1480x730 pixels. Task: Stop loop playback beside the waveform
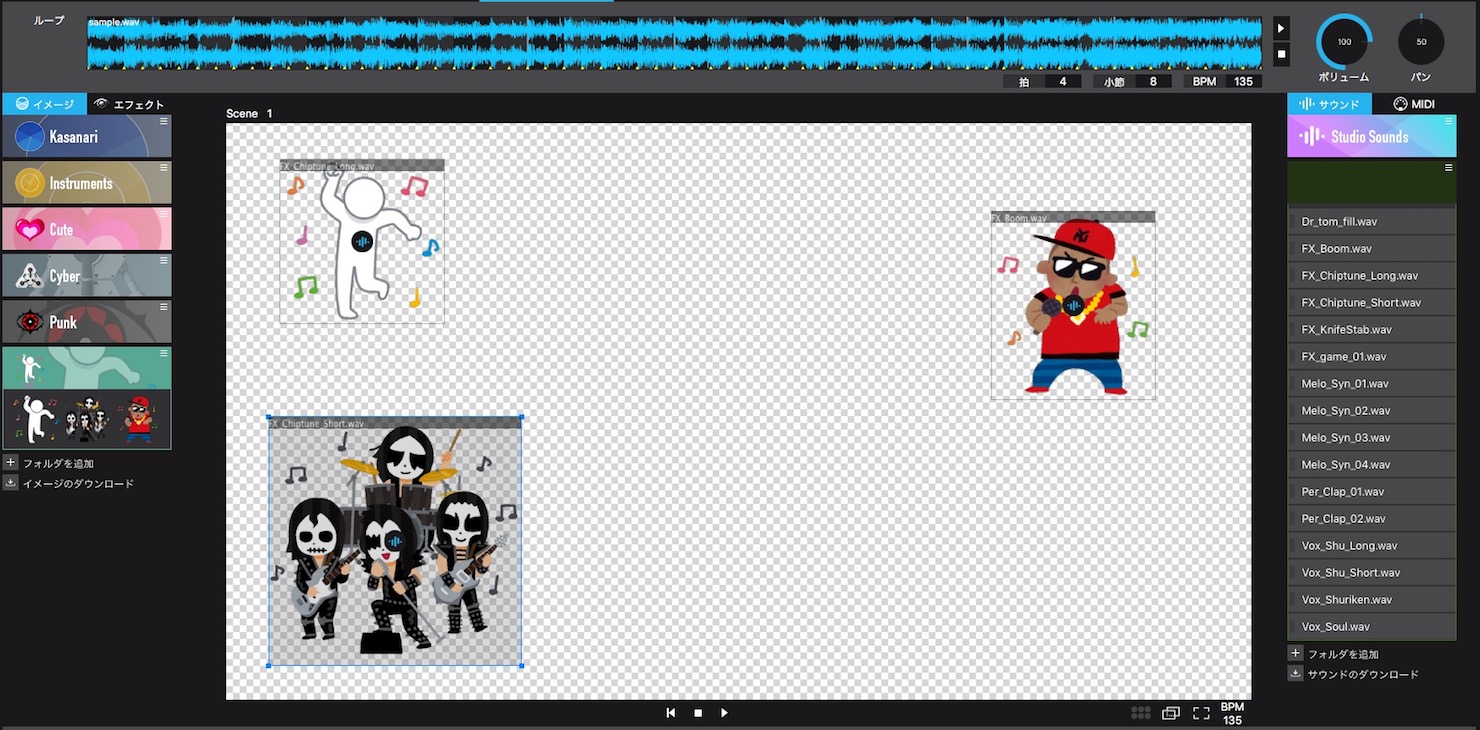pyautogui.click(x=1282, y=55)
